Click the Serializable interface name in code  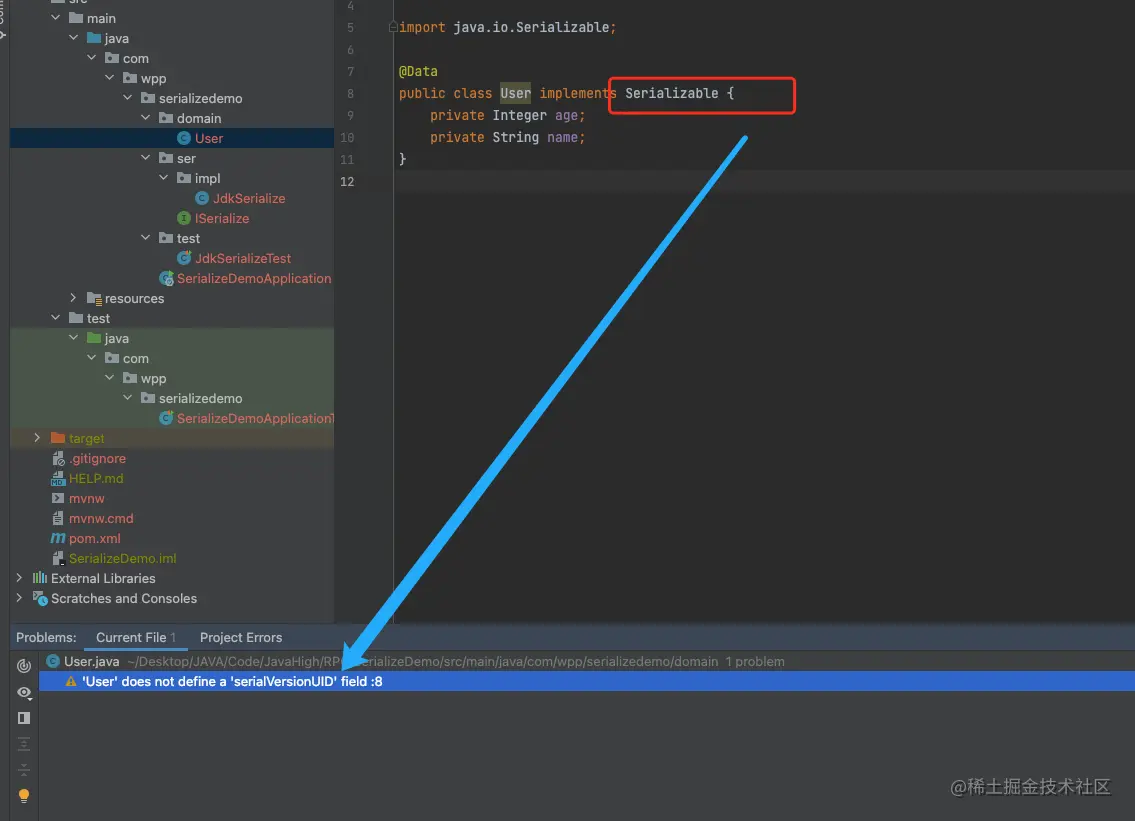click(672, 93)
